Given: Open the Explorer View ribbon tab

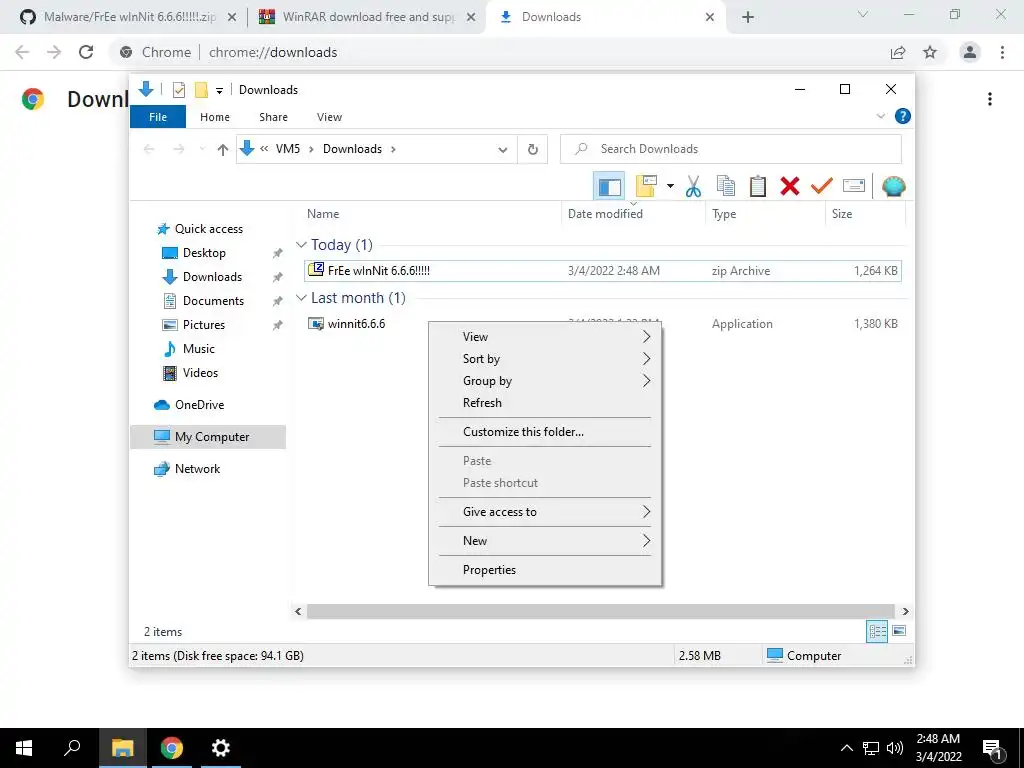Looking at the screenshot, I should 329,117.
